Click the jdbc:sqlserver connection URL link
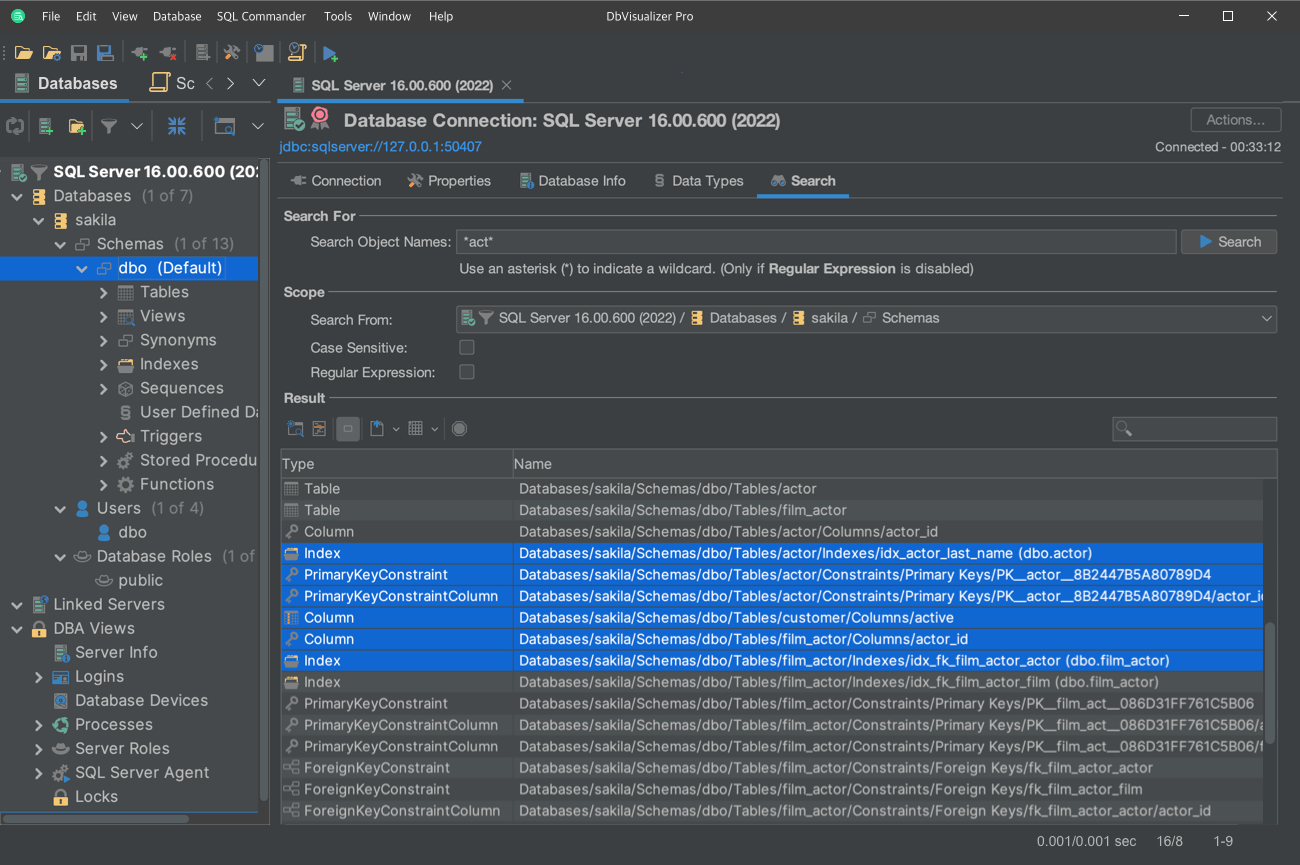 pyautogui.click(x=380, y=147)
